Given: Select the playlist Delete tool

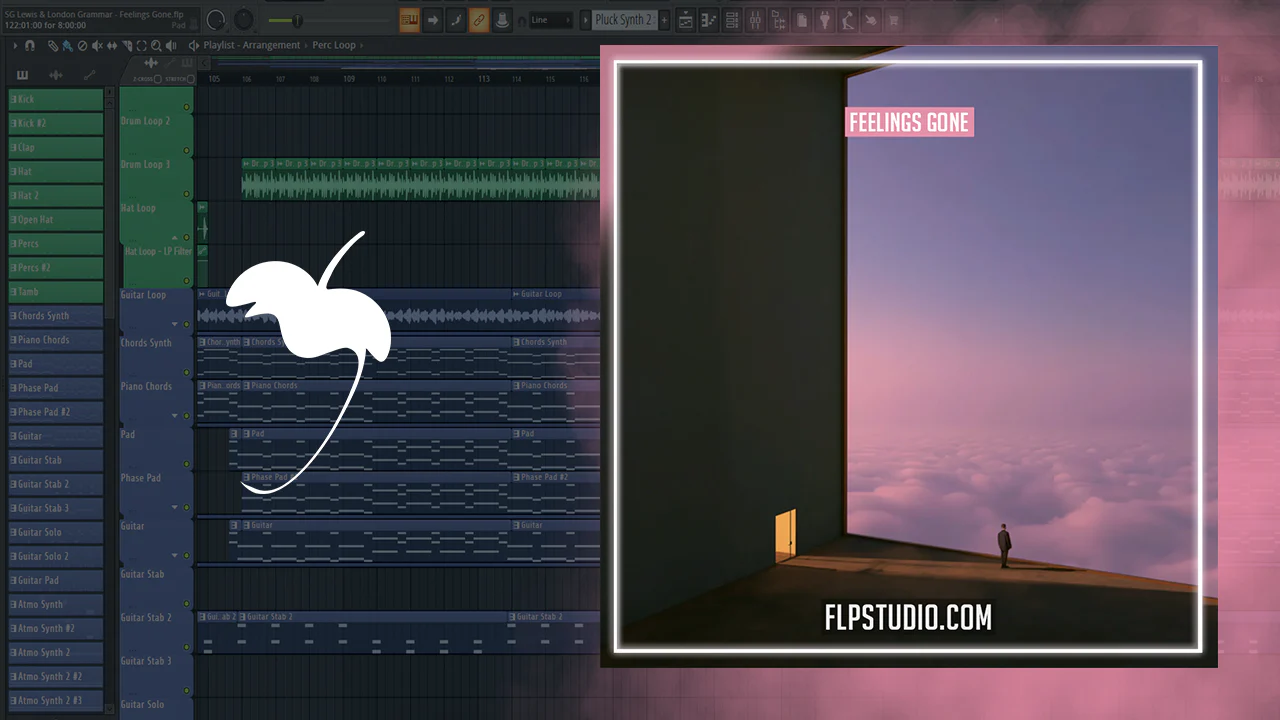Looking at the screenshot, I should (x=82, y=45).
